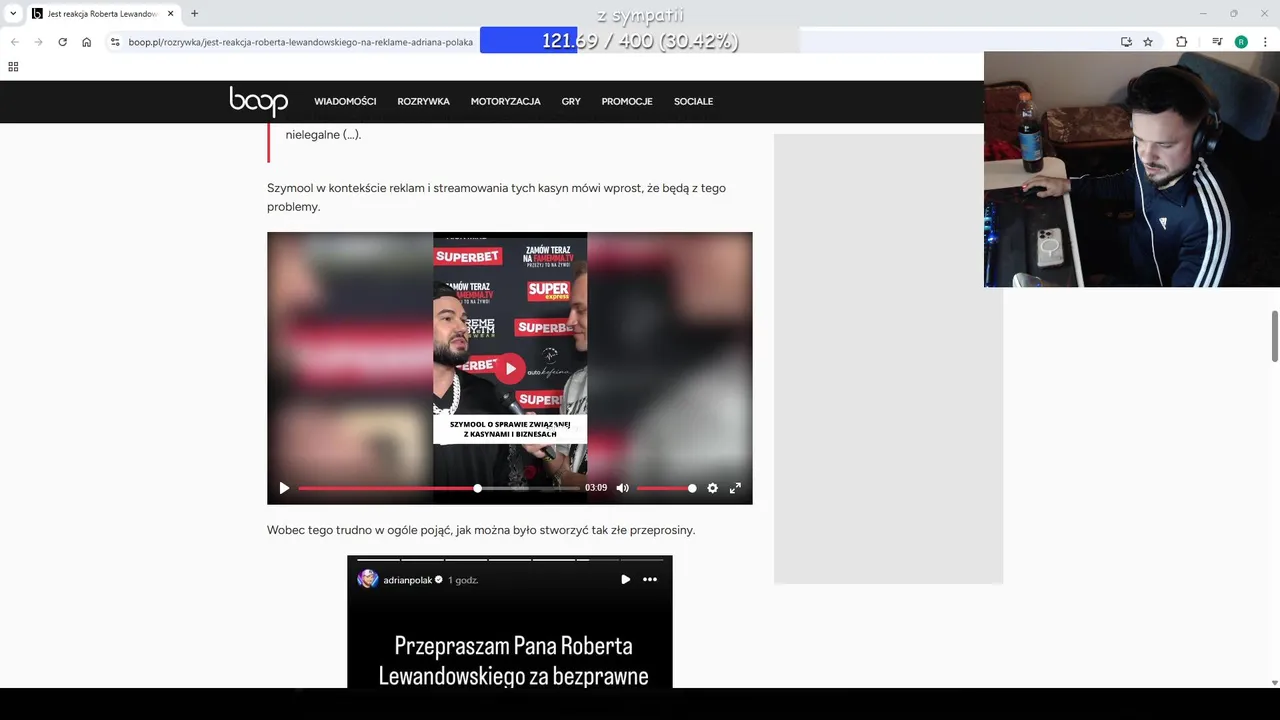This screenshot has height=720, width=1280.
Task: Open the SOCIALE menu item
Action: pos(693,101)
